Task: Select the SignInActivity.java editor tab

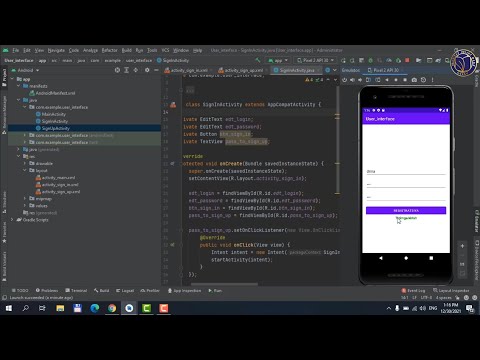Action: [x=297, y=70]
